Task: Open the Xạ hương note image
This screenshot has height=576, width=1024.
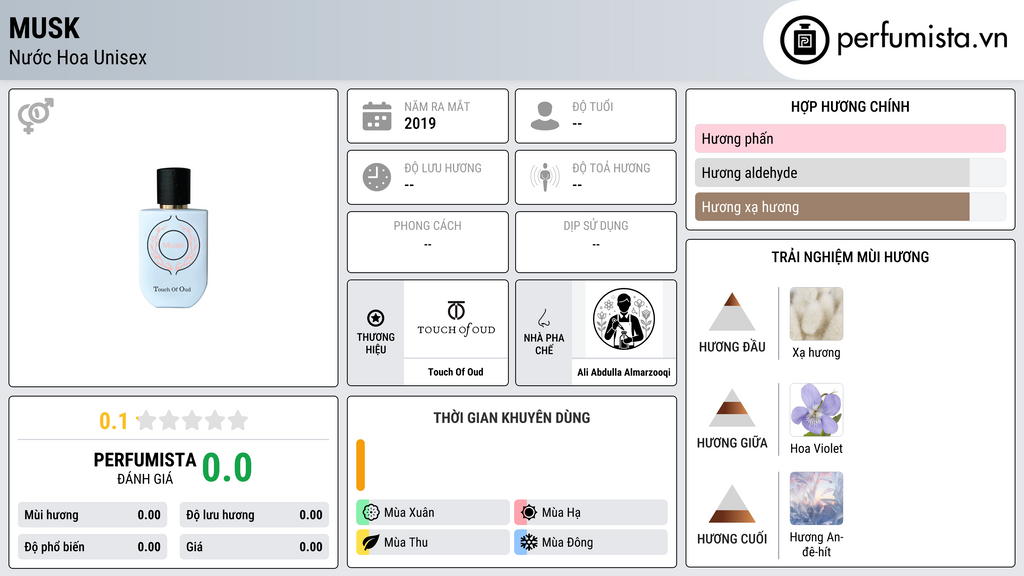Action: click(x=816, y=314)
